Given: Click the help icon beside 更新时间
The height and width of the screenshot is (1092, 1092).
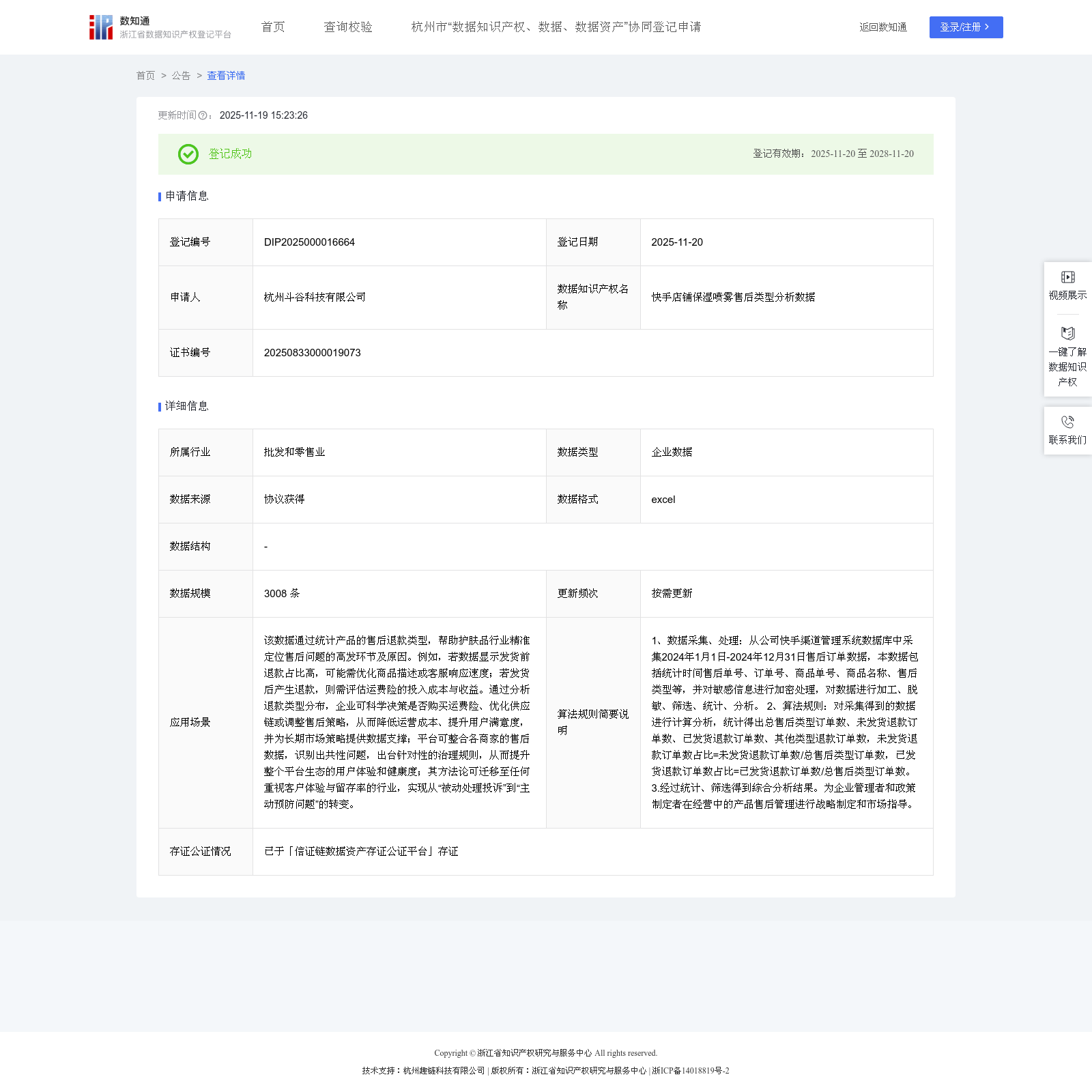Looking at the screenshot, I should (x=203, y=116).
